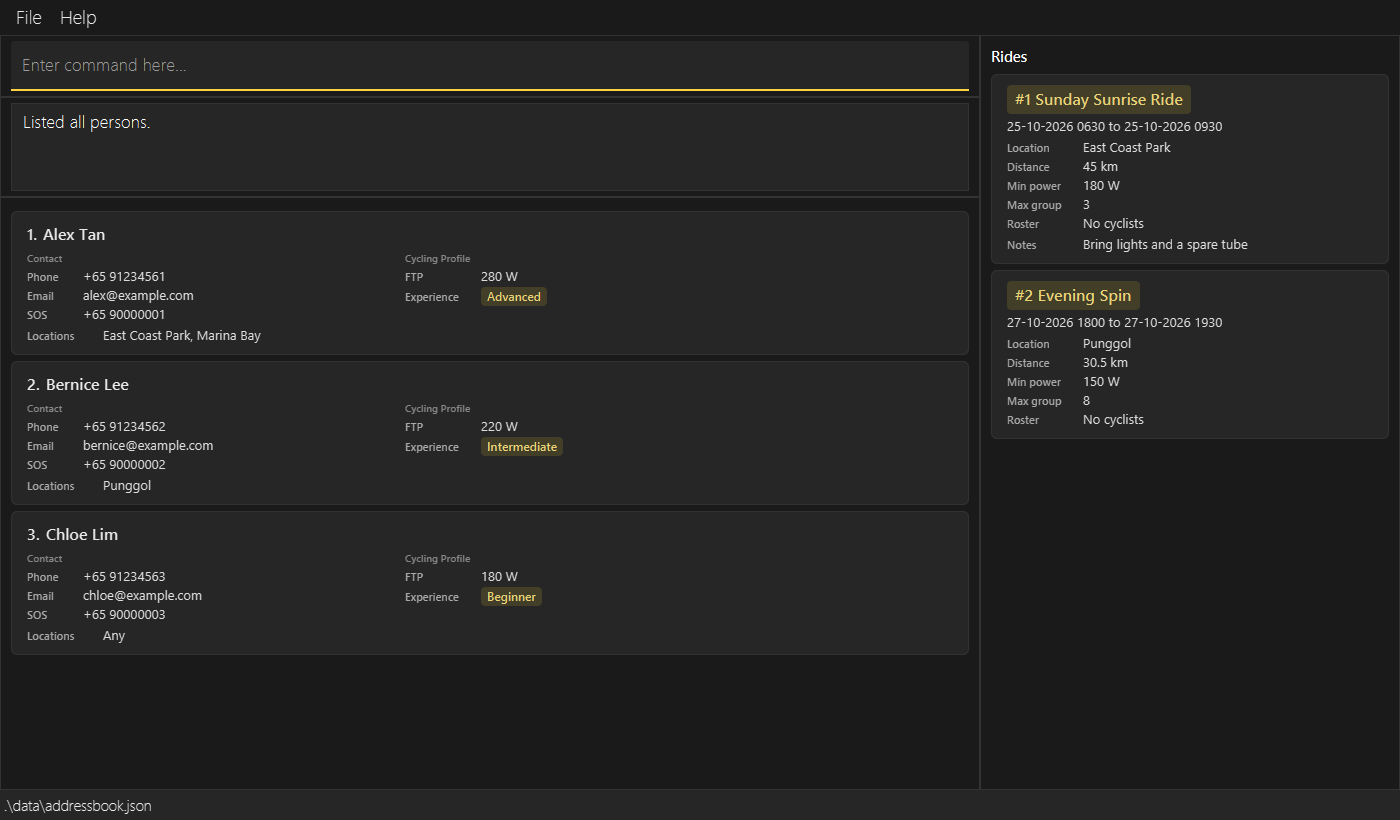The width and height of the screenshot is (1400, 820).
Task: Click SOS number +65 90000001
Action: (124, 315)
